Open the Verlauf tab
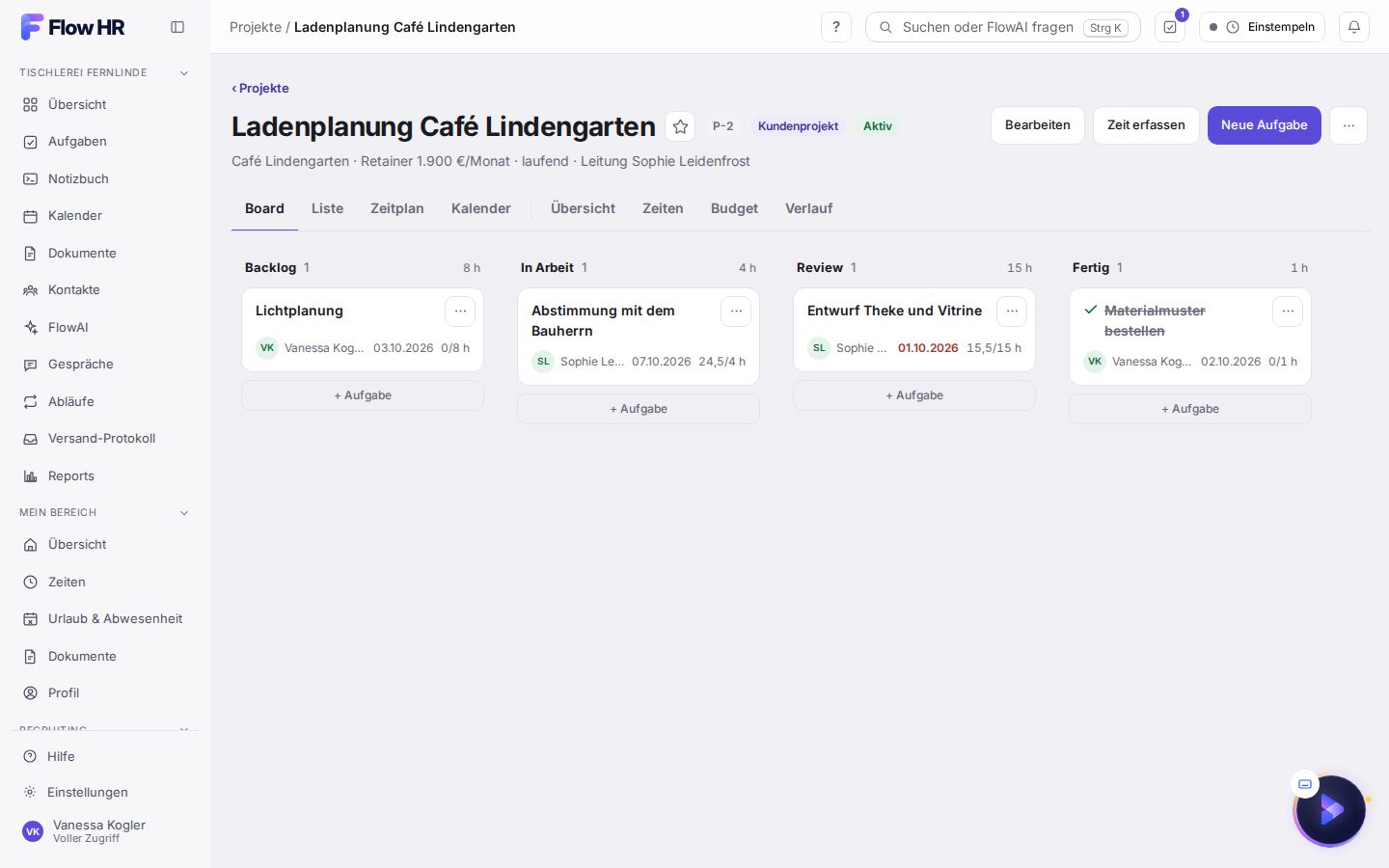The height and width of the screenshot is (868, 1389). pyautogui.click(x=808, y=208)
